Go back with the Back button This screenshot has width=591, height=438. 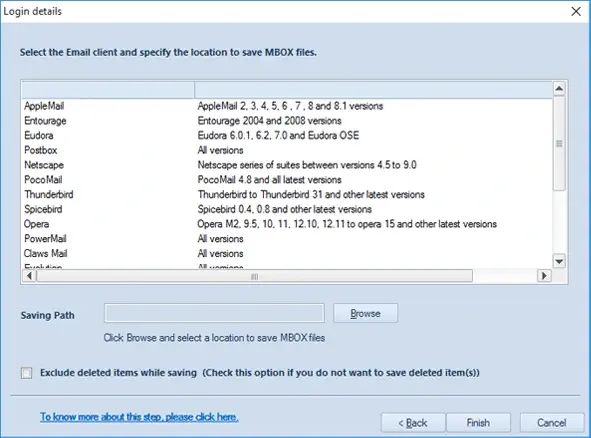coord(413,423)
